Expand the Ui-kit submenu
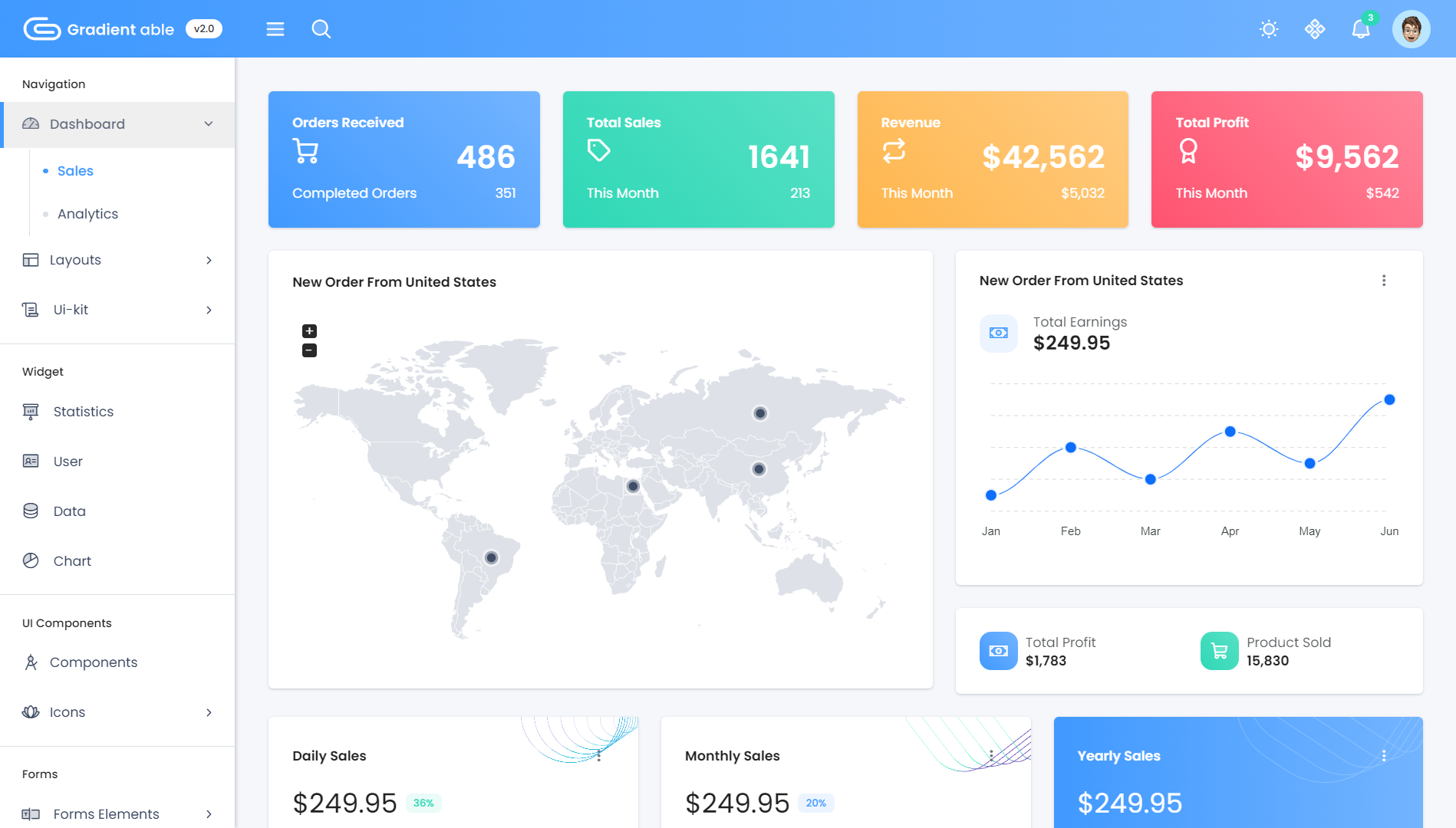1456x828 pixels. tap(118, 310)
